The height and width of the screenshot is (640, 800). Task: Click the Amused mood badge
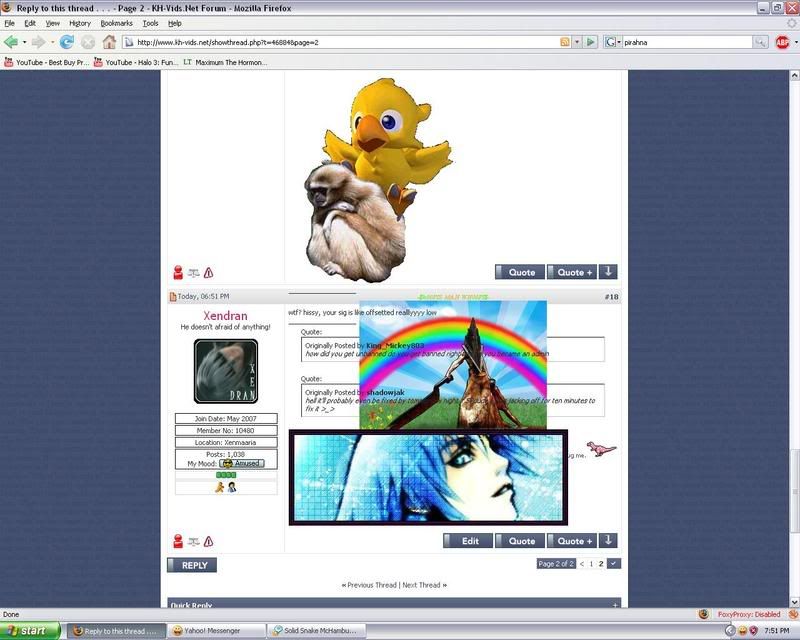click(x=242, y=463)
